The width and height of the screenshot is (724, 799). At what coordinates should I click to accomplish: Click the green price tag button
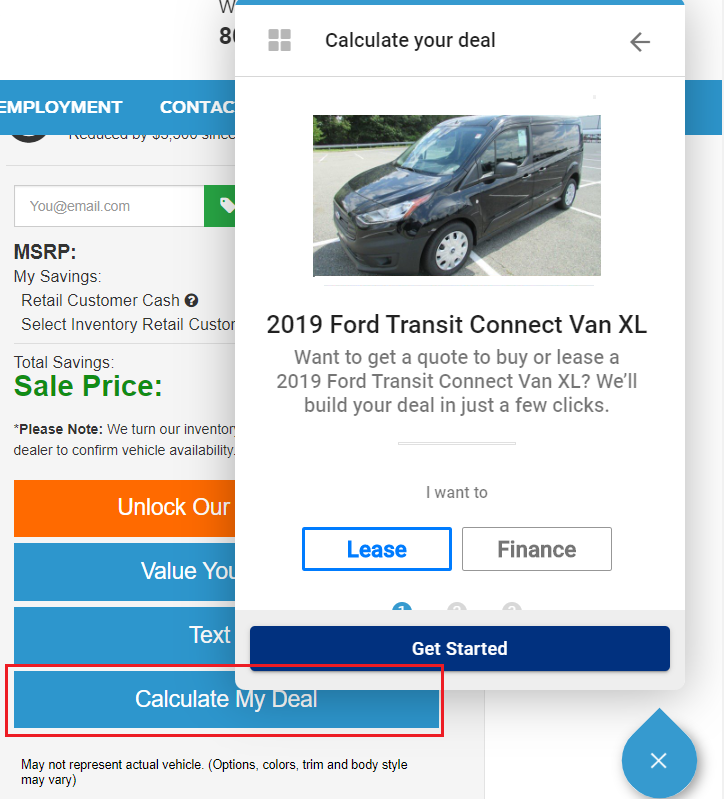221,206
